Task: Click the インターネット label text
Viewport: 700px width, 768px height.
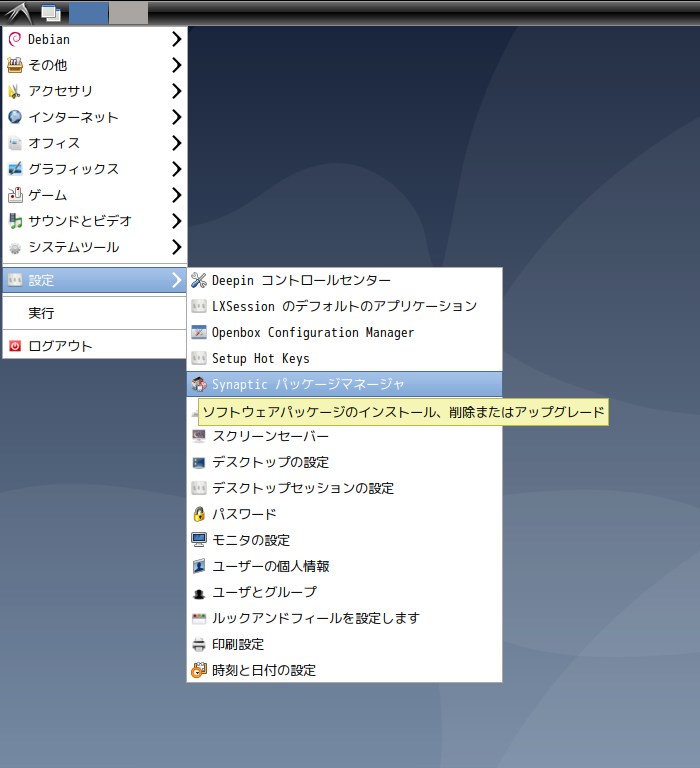Action: 73,117
